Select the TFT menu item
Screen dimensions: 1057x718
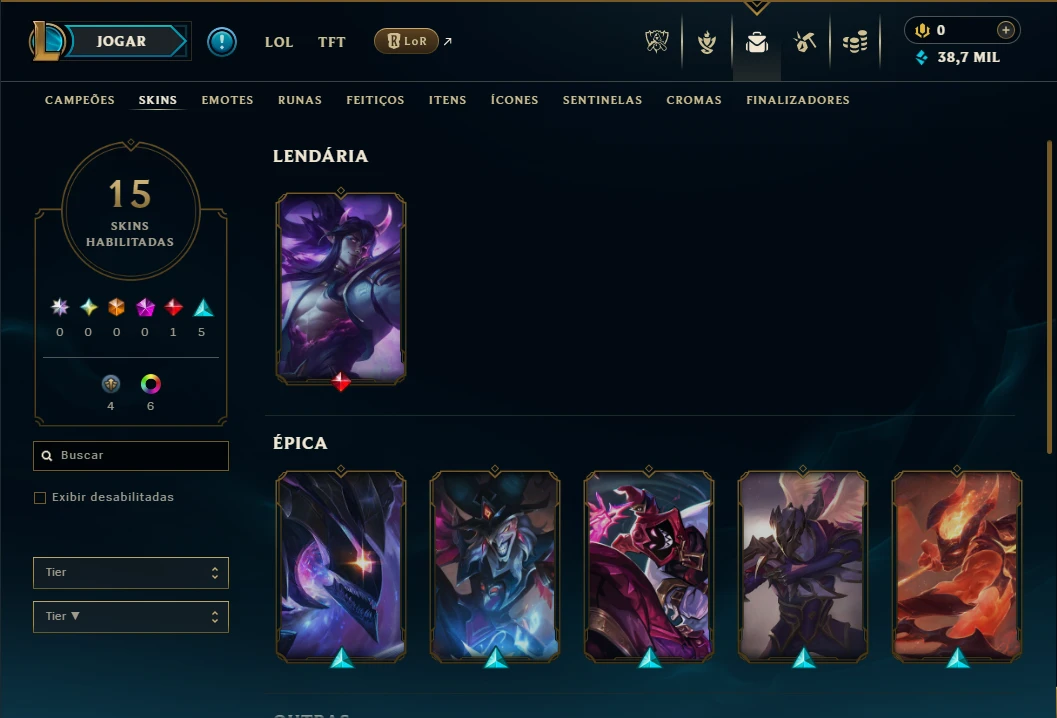point(332,42)
